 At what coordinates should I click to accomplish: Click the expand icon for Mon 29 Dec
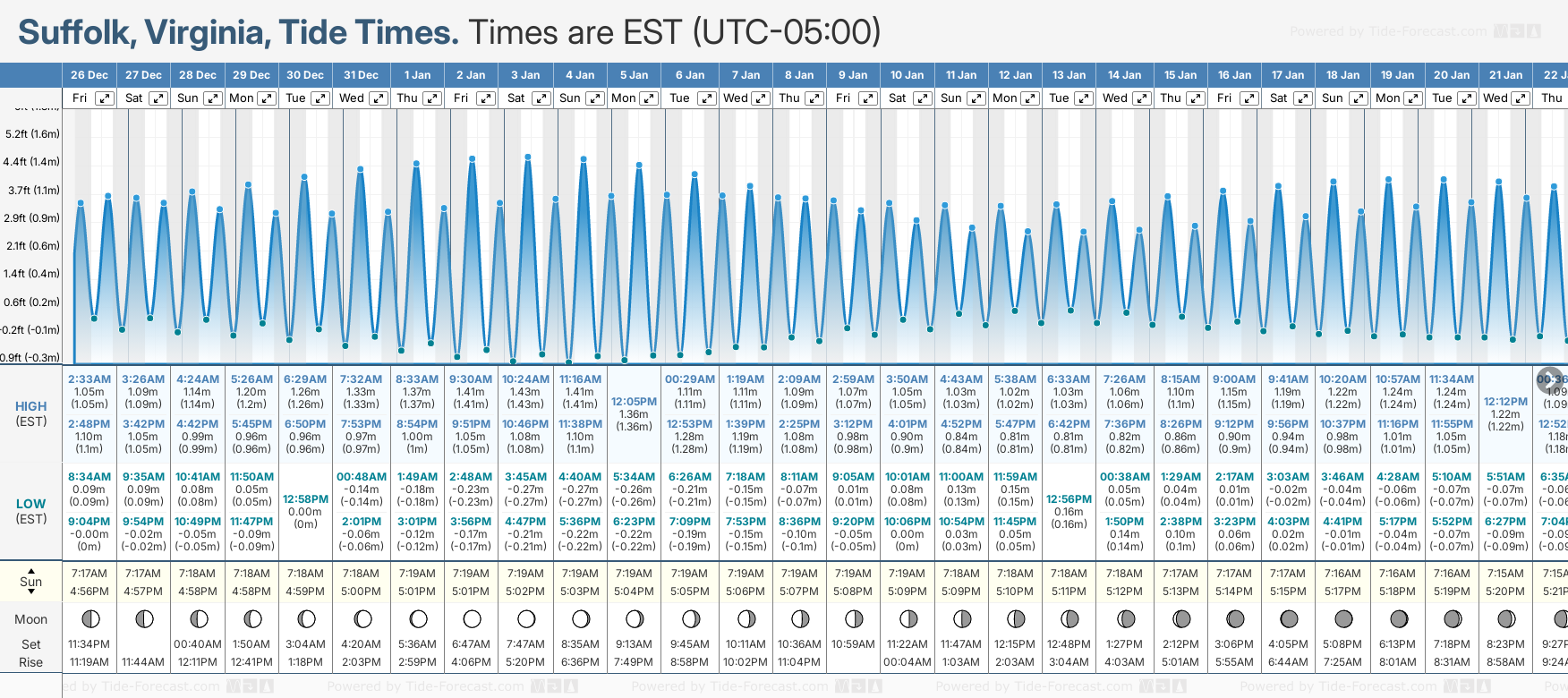tap(267, 98)
